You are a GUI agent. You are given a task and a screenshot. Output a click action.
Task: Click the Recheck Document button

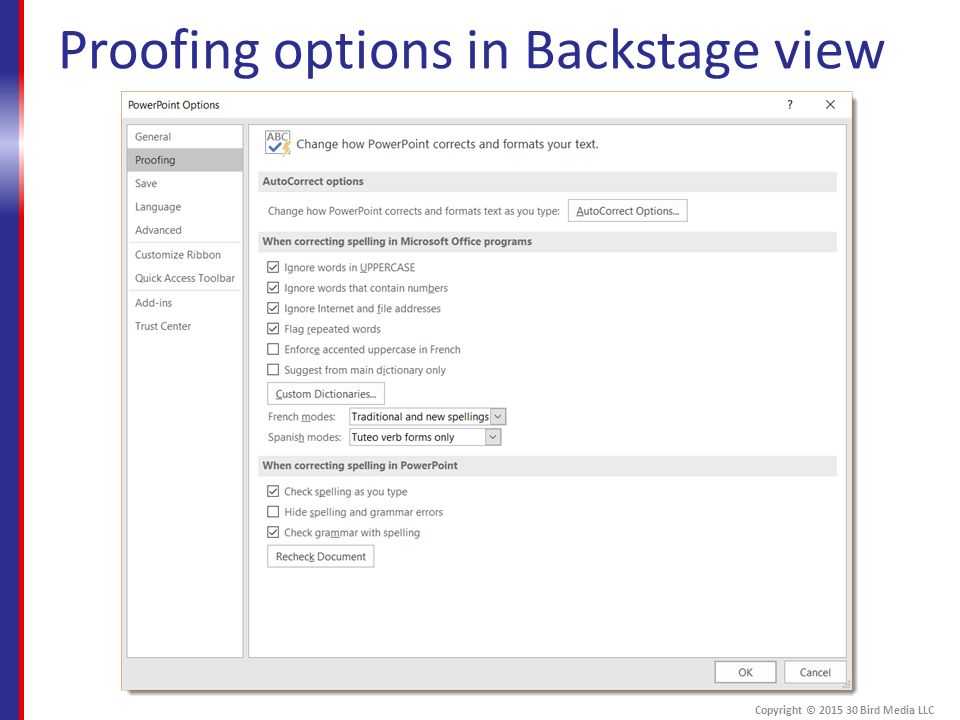pyautogui.click(x=320, y=557)
